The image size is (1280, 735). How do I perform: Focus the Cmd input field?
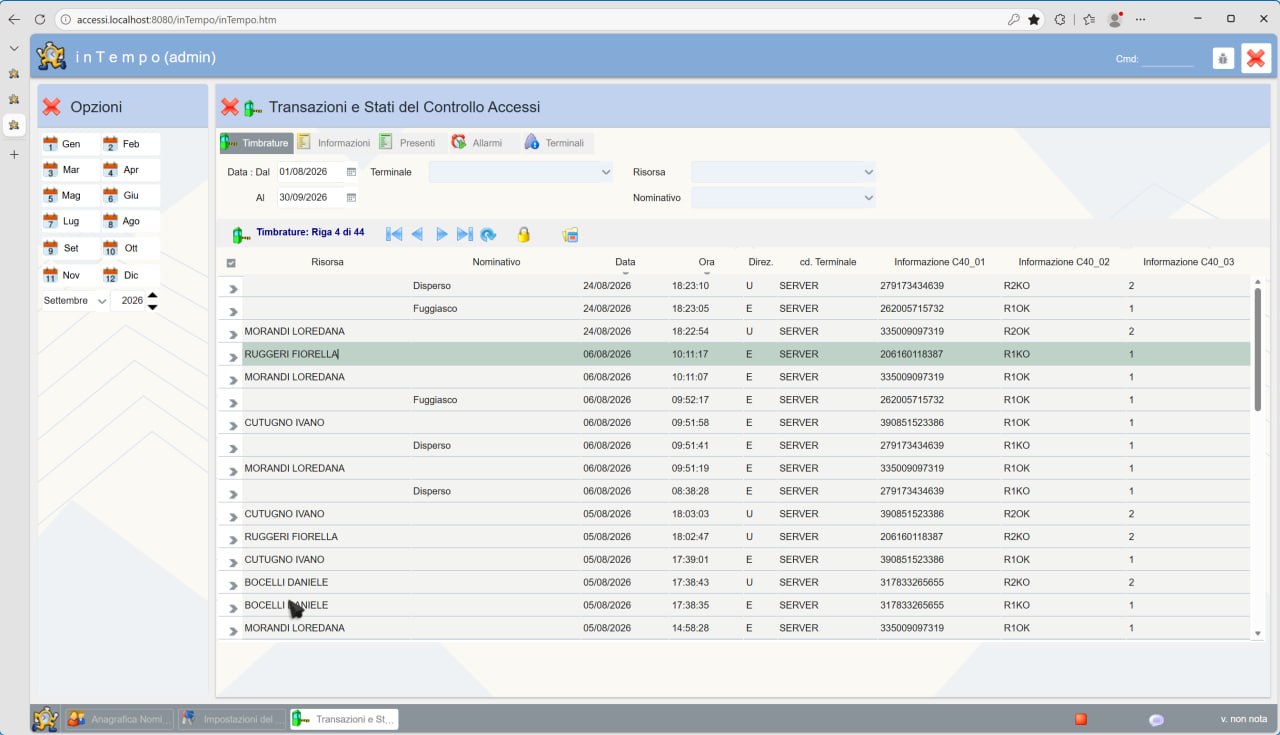point(1168,59)
